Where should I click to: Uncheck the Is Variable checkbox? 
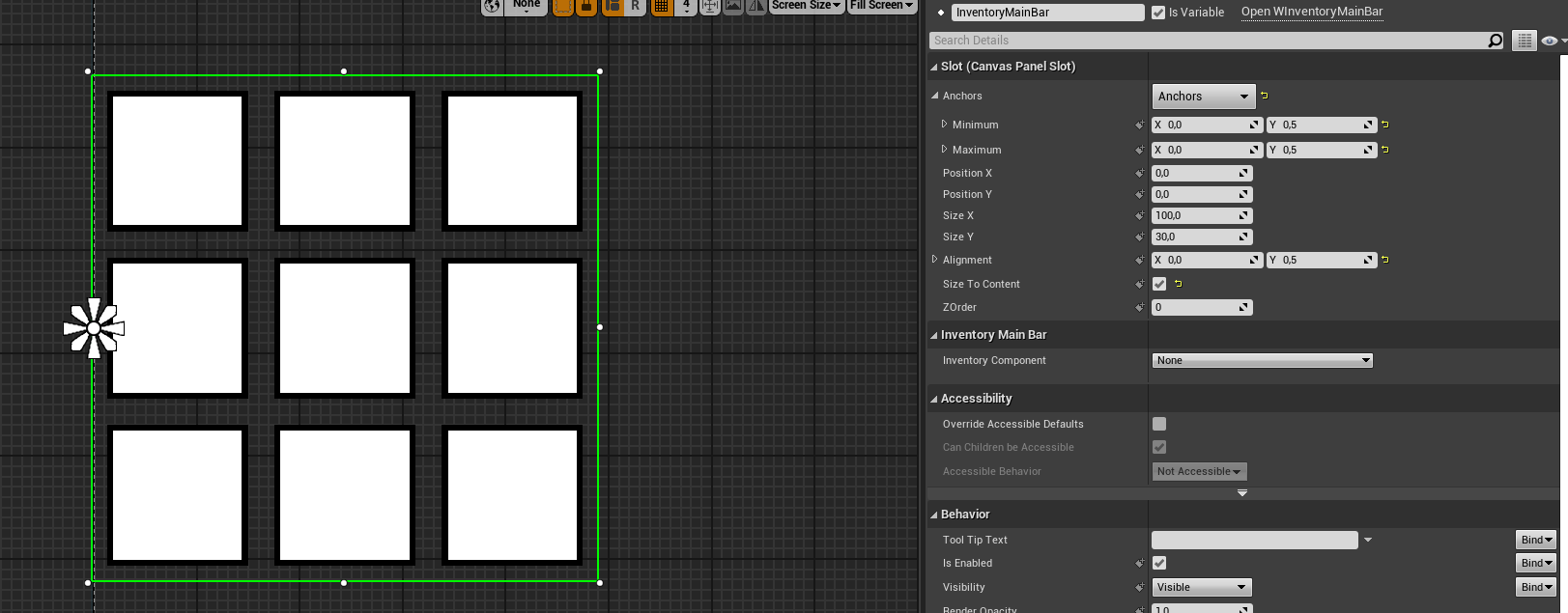pyautogui.click(x=1158, y=13)
